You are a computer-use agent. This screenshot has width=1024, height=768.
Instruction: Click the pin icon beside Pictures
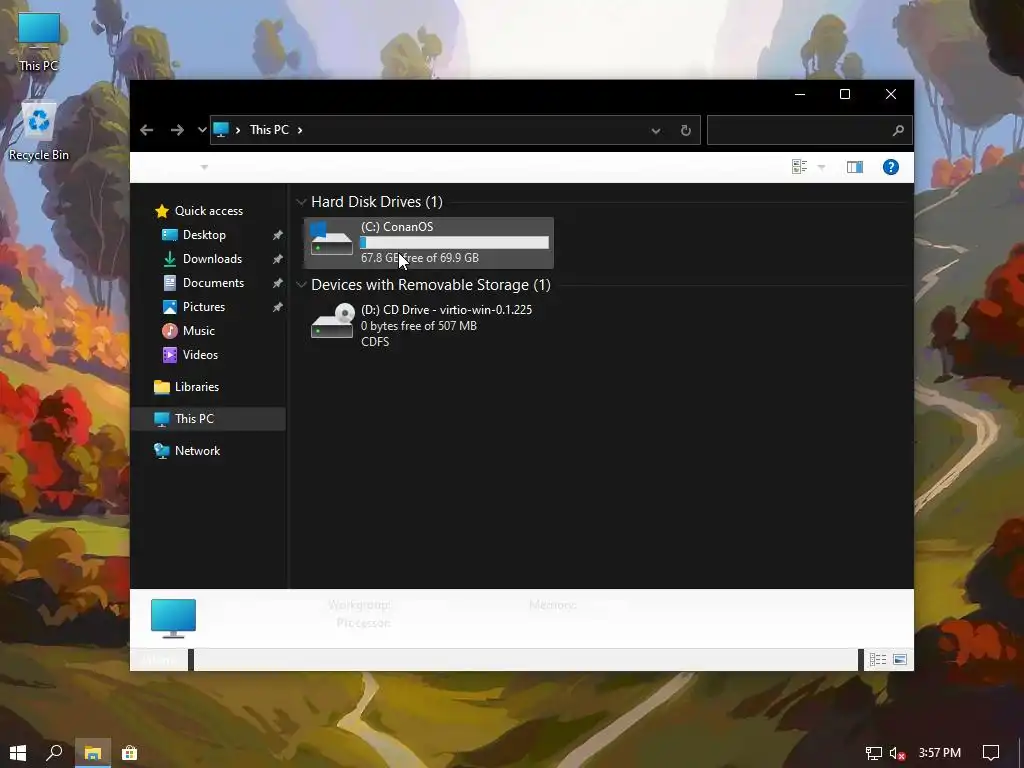pyautogui.click(x=278, y=306)
